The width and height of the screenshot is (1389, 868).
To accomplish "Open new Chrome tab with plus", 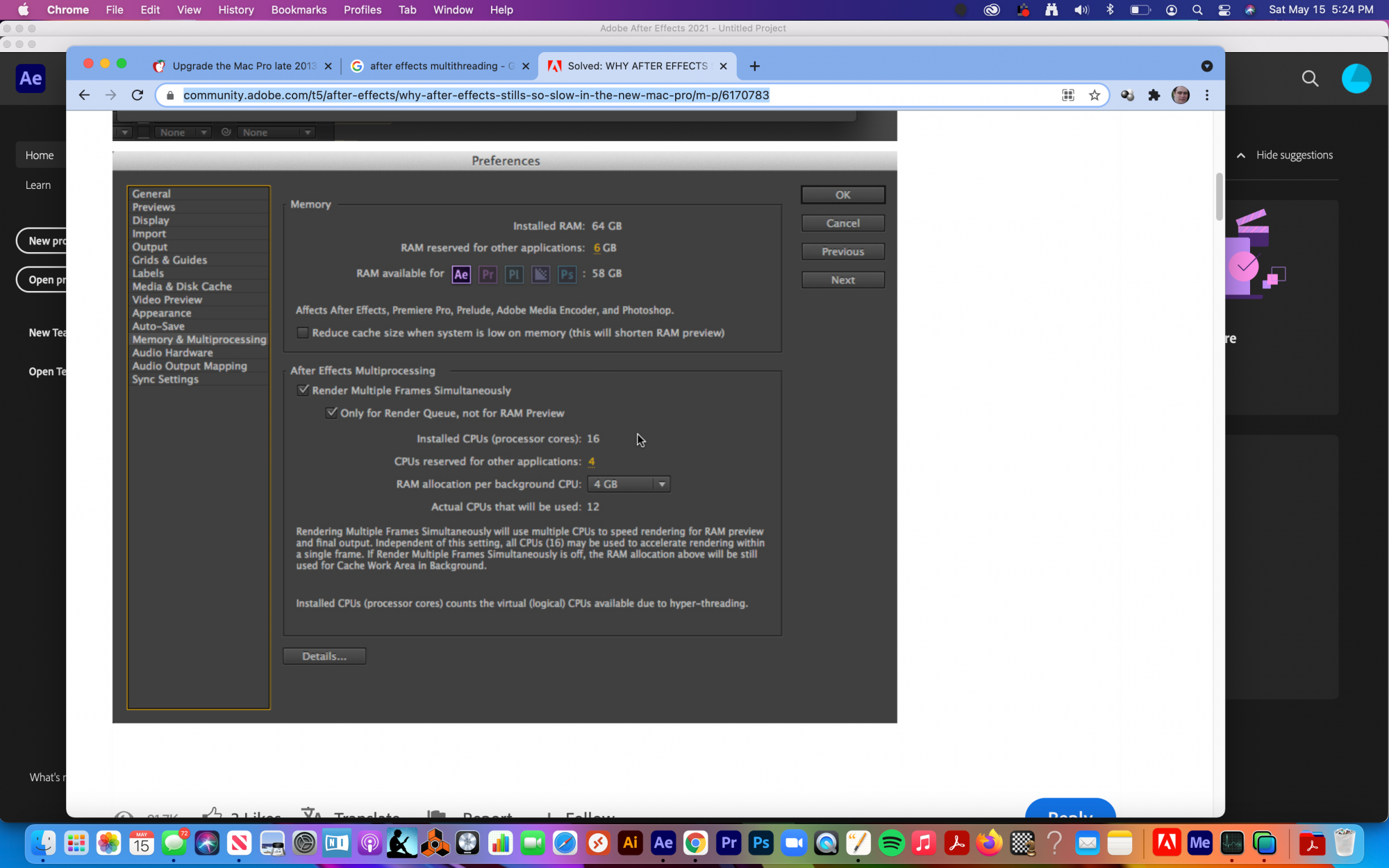I will point(755,66).
